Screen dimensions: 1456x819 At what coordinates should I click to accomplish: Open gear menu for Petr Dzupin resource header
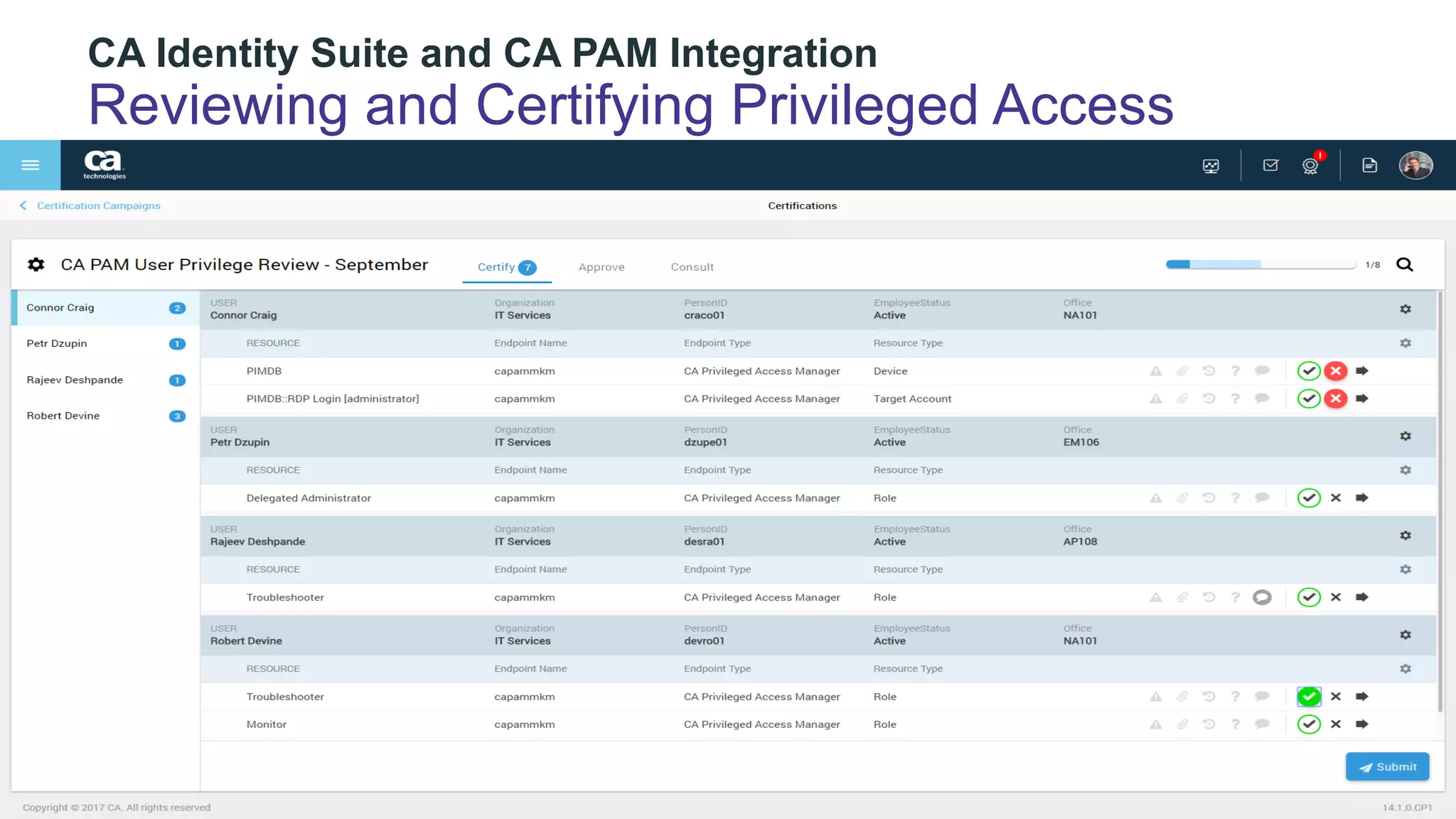pos(1406,471)
